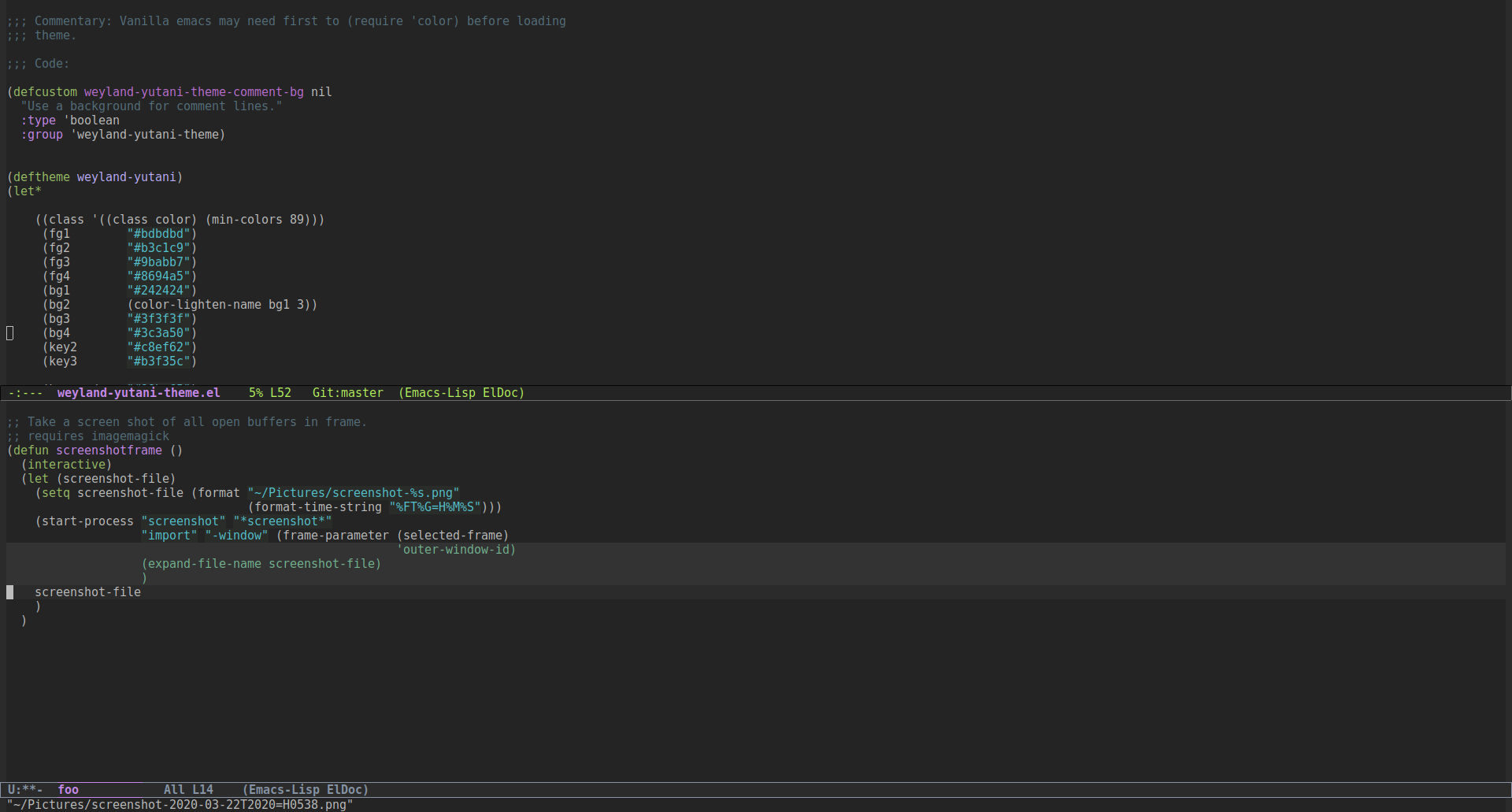The width and height of the screenshot is (1512, 812).
Task: Click the foo buffer name in lower mode line
Action: click(x=68, y=789)
